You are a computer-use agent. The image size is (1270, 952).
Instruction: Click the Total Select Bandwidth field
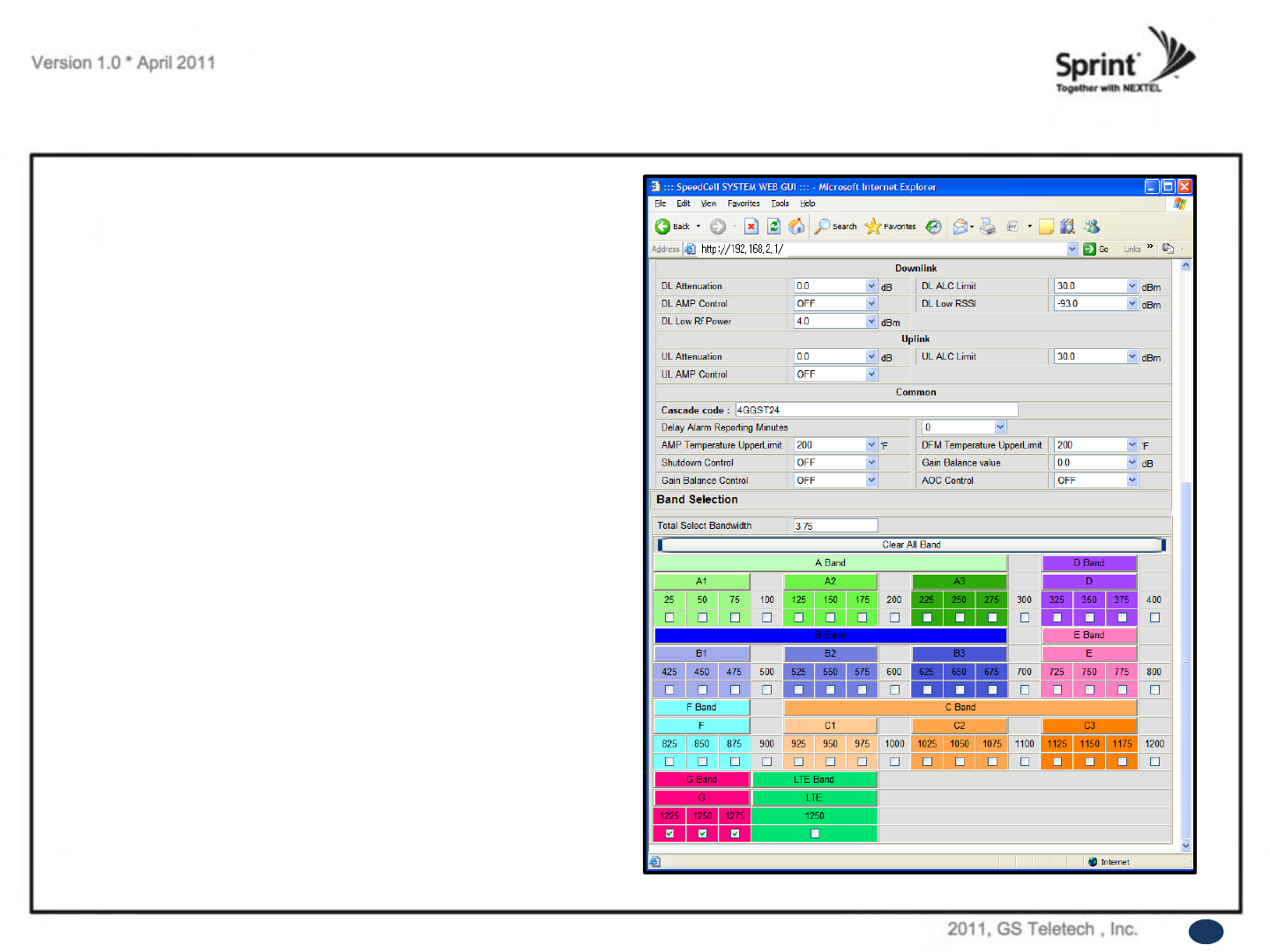click(835, 526)
